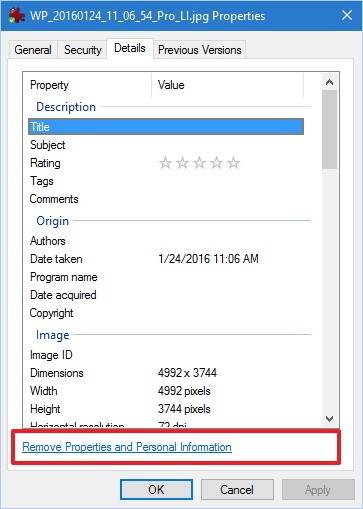Select the Image ID property row
Viewport: 363px width, 509px height.
tap(166, 355)
